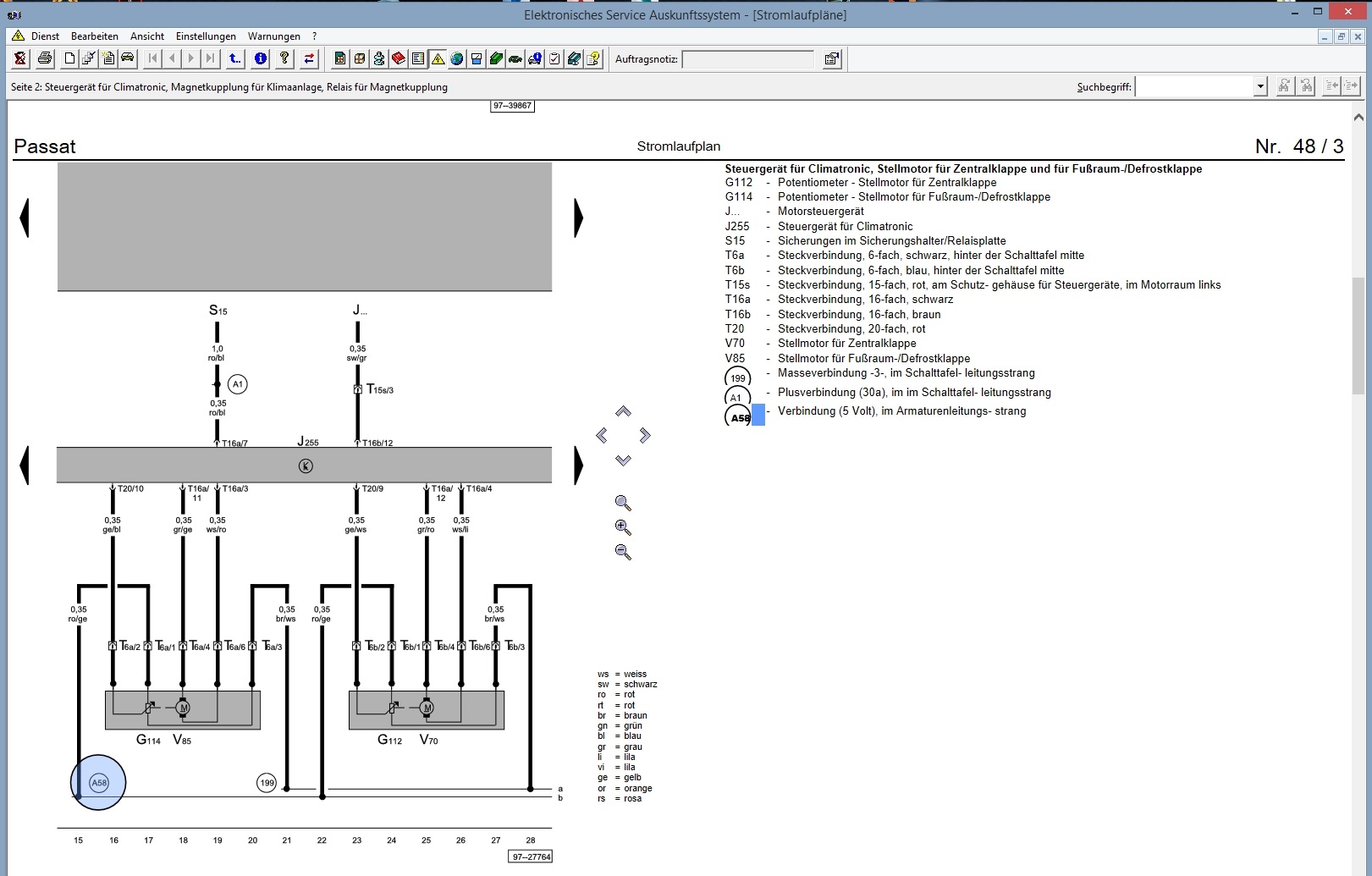Screen dimensions: 1372x876
Task: Click the search forward binoculars icon
Action: (1285, 86)
